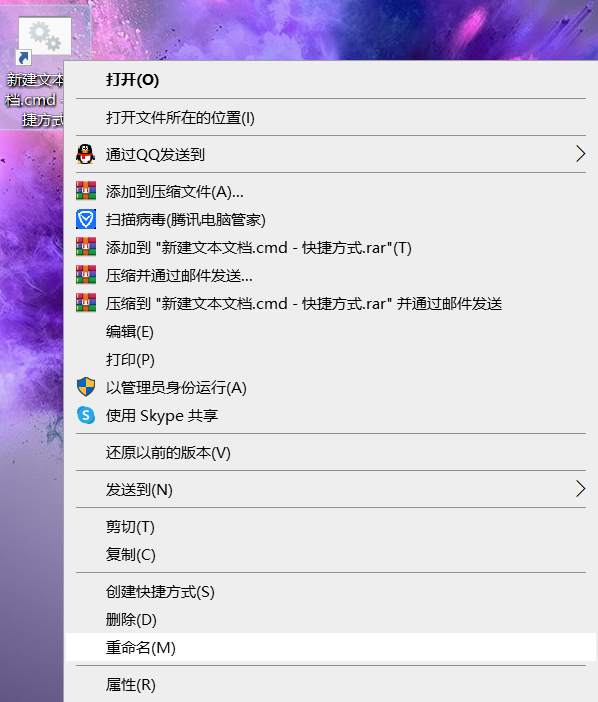Click Tencent PC Manager shield icon
The height and width of the screenshot is (702, 598).
tap(86, 219)
